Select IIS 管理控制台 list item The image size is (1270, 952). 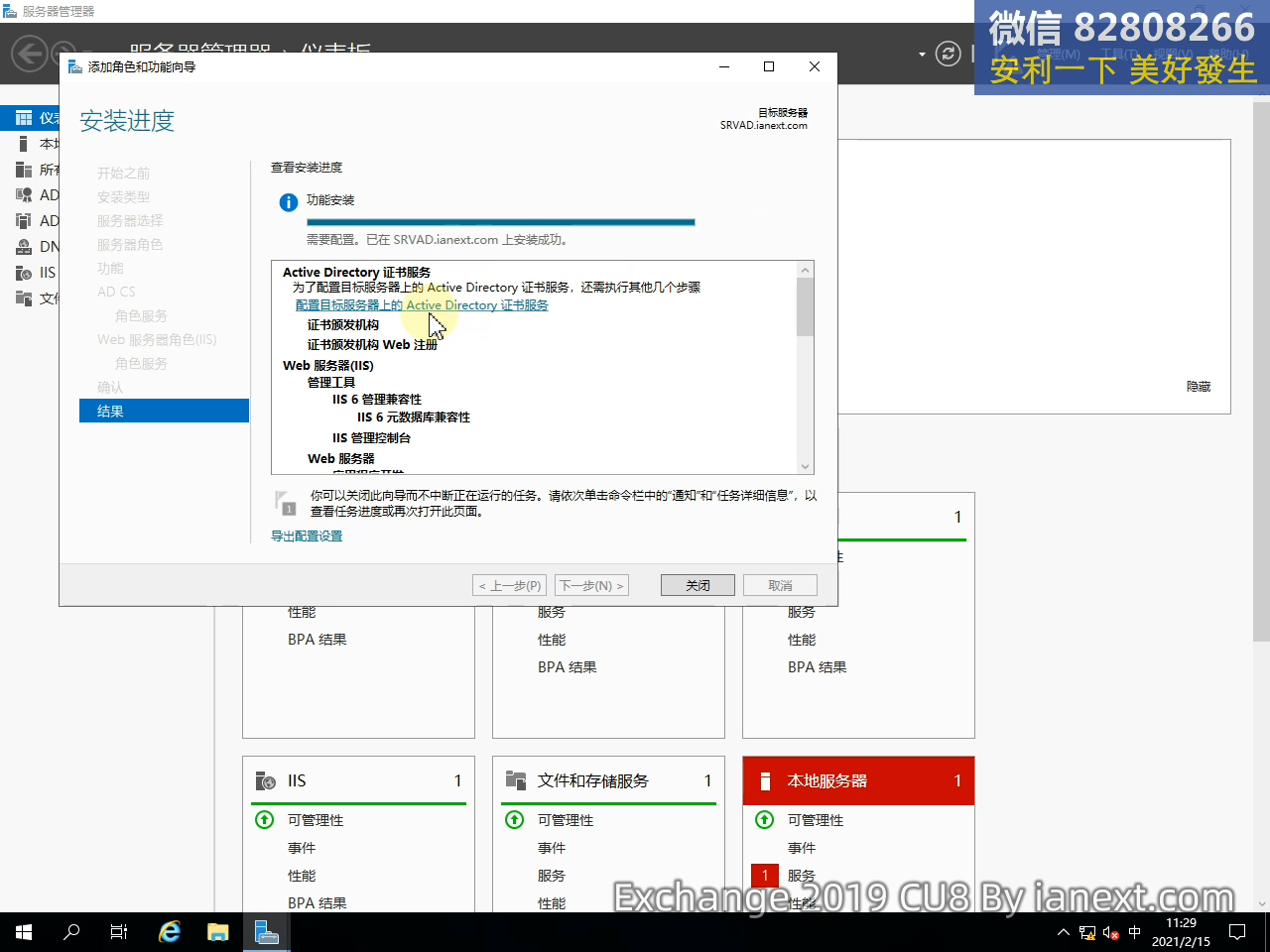pyautogui.click(x=371, y=437)
